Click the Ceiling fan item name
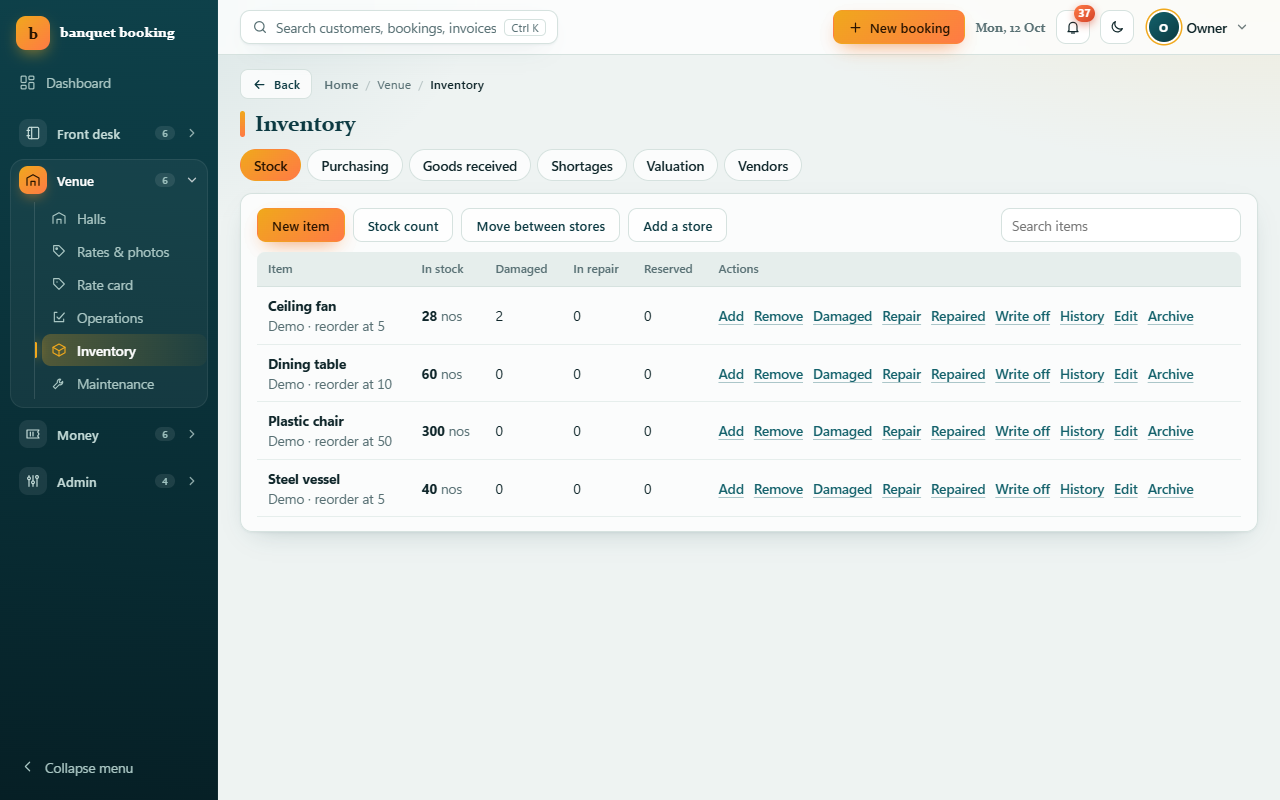1280x800 pixels. tap(302, 306)
